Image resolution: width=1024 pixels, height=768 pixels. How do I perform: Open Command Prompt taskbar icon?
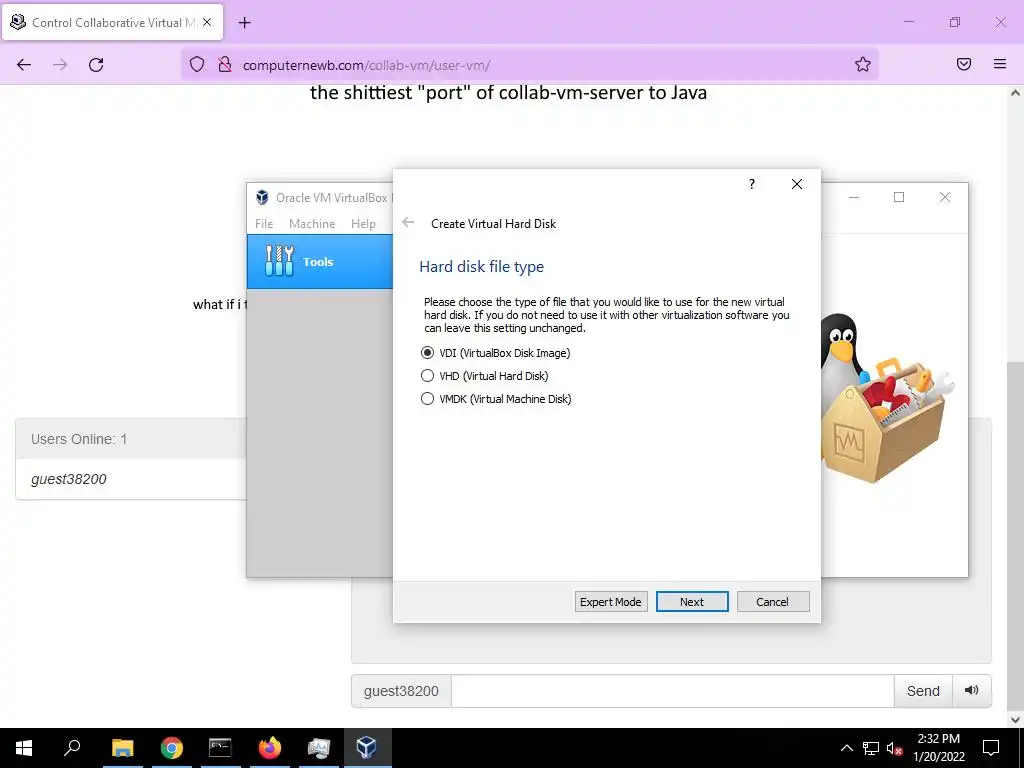(220, 748)
